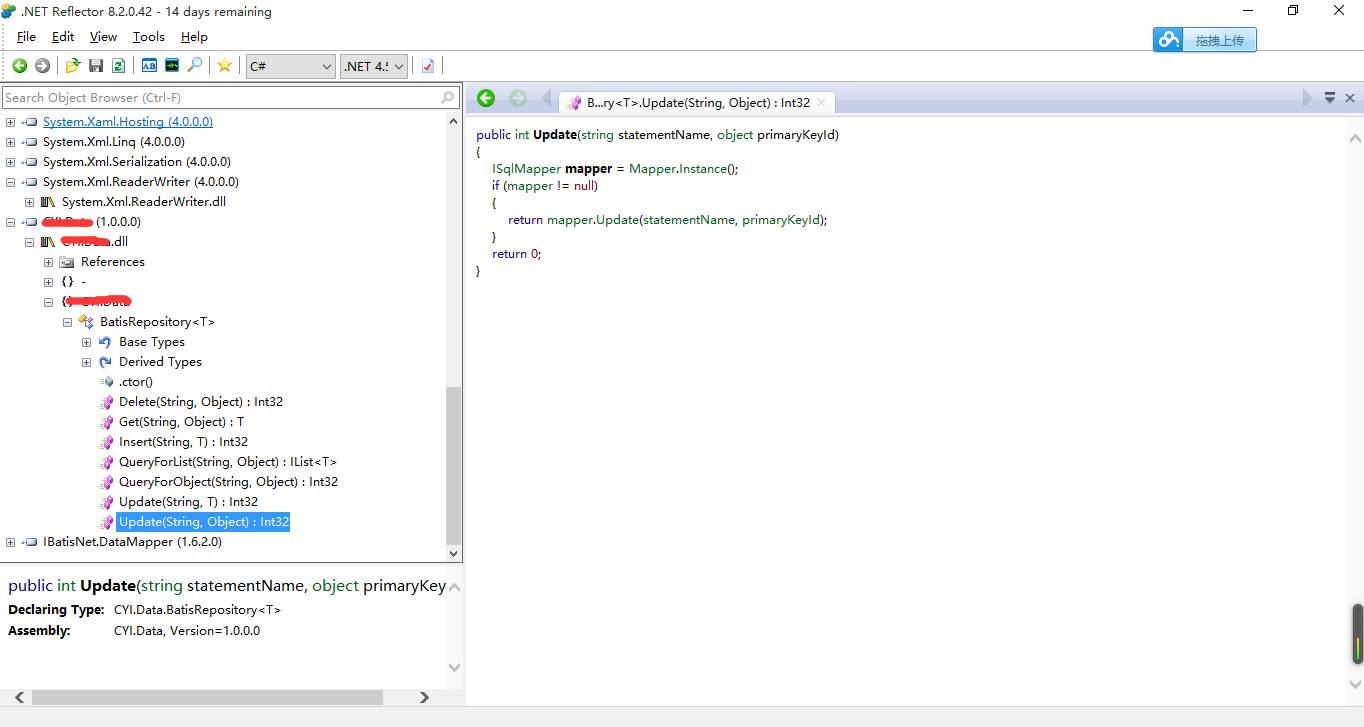The image size is (1364, 727).
Task: Click the analyzer waveform icon in the toolbar
Action: (172, 66)
